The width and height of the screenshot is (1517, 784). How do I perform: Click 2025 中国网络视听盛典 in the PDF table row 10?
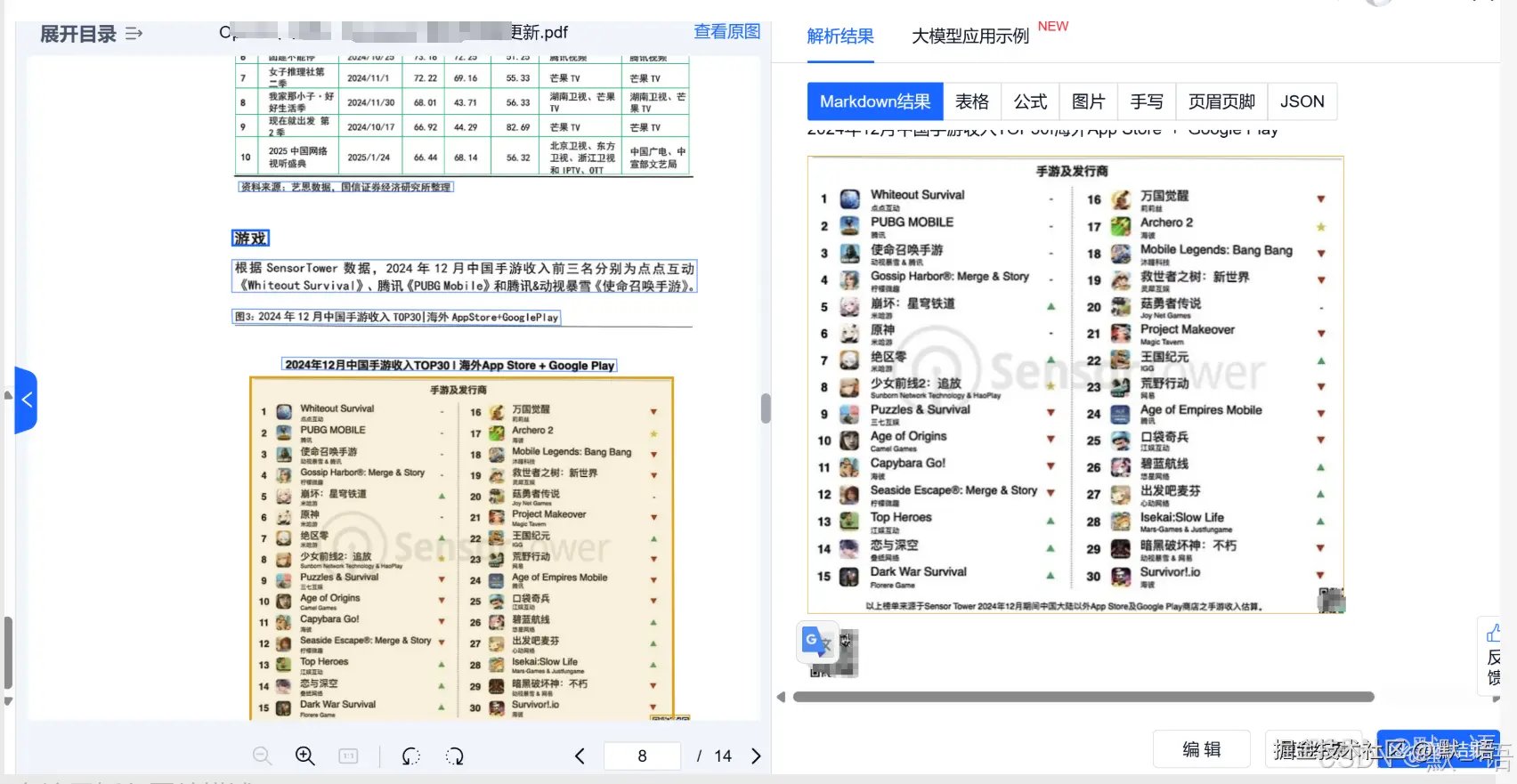tap(298, 158)
